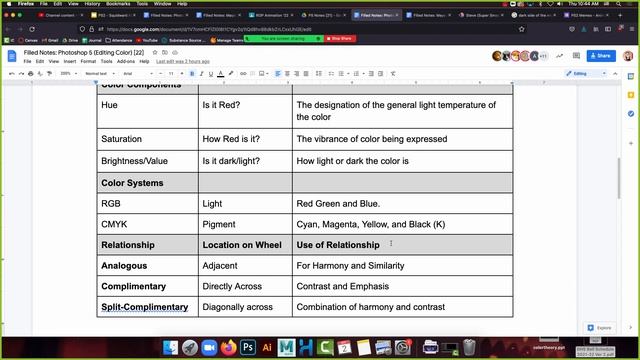The height and width of the screenshot is (360, 640).
Task: Open Photoshop from the Dock
Action: pyautogui.click(x=248, y=347)
